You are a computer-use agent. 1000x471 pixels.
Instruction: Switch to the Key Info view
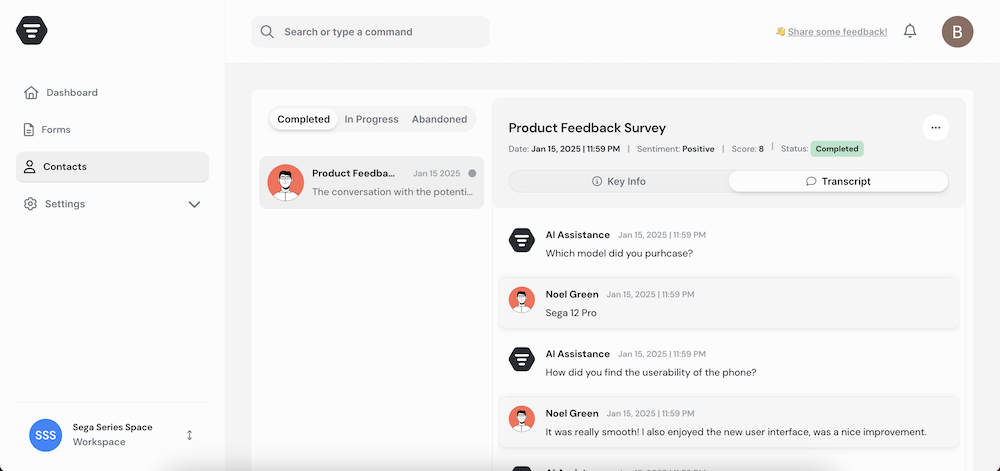coord(619,181)
